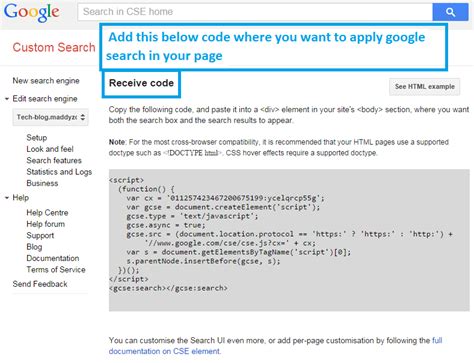Open full documentation on CSE element link
This screenshot has width=474, height=363.
point(275,346)
